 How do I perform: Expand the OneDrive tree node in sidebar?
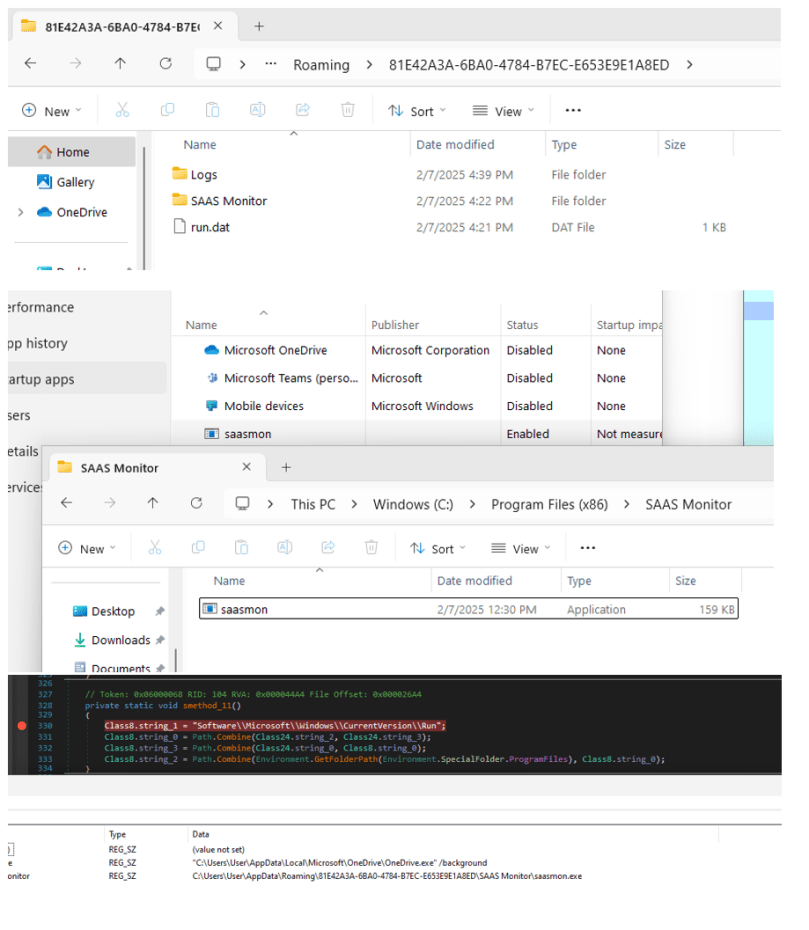[21, 212]
